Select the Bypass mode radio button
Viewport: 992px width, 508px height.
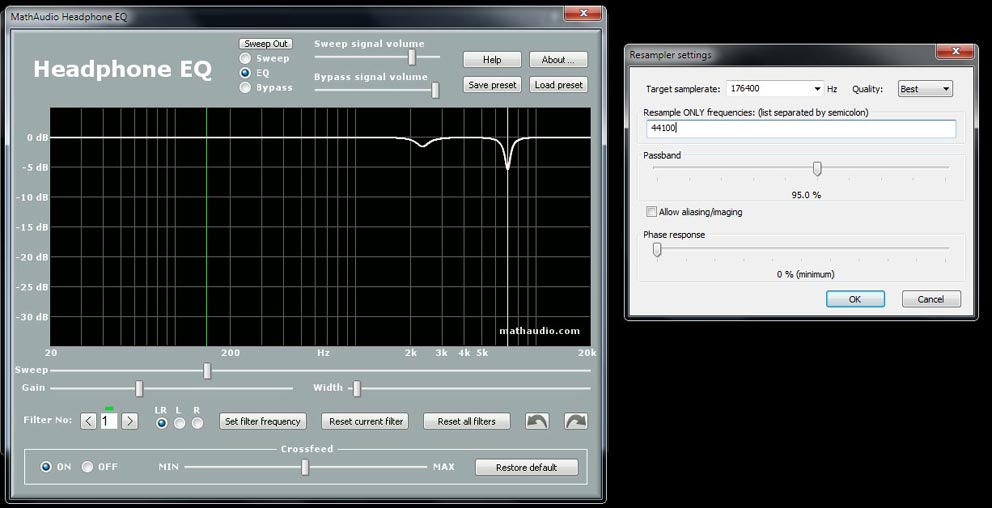(246, 87)
